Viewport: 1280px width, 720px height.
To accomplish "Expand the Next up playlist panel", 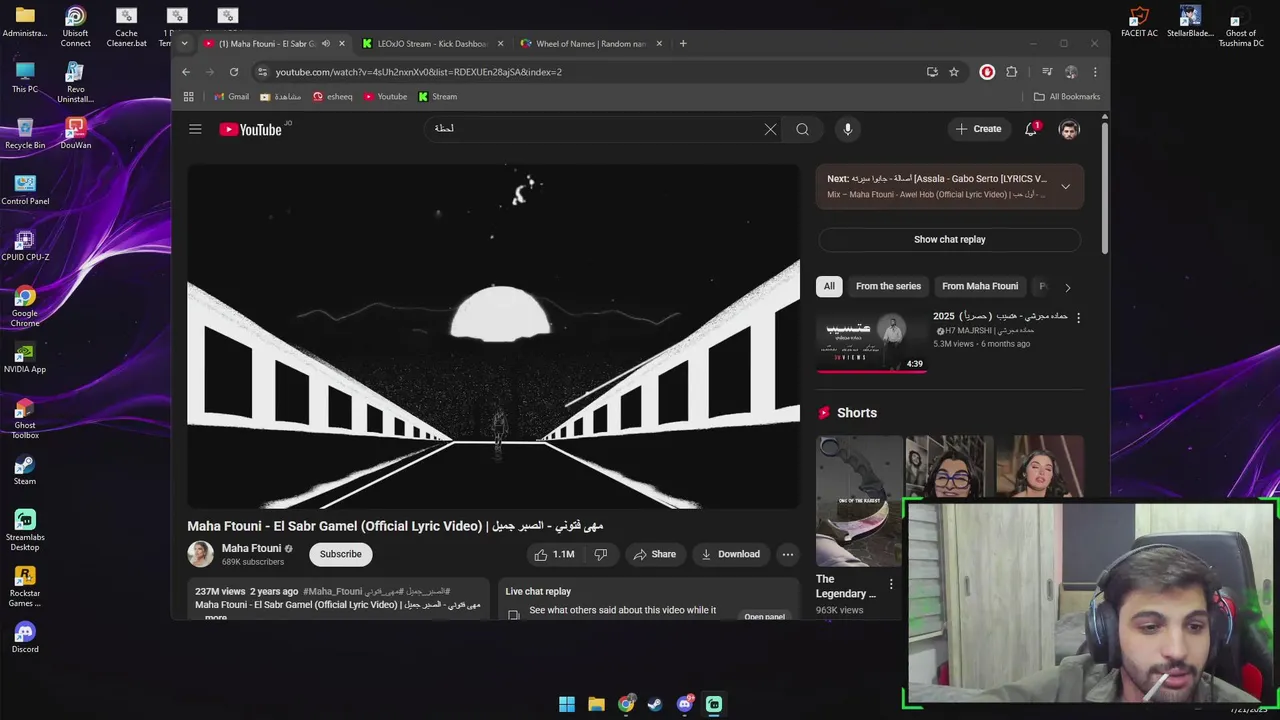I will coord(1065,187).
